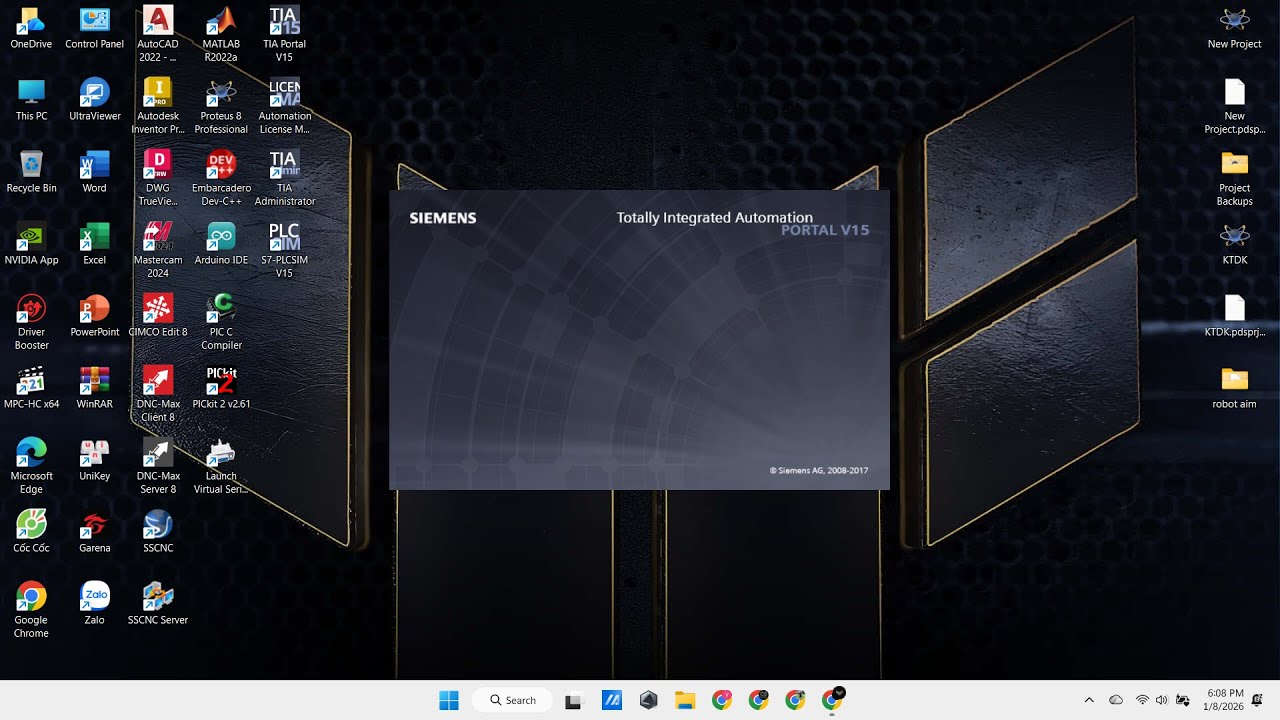Select the Google Chrome desktop shortcut
The image size is (1280, 720).
click(x=31, y=610)
